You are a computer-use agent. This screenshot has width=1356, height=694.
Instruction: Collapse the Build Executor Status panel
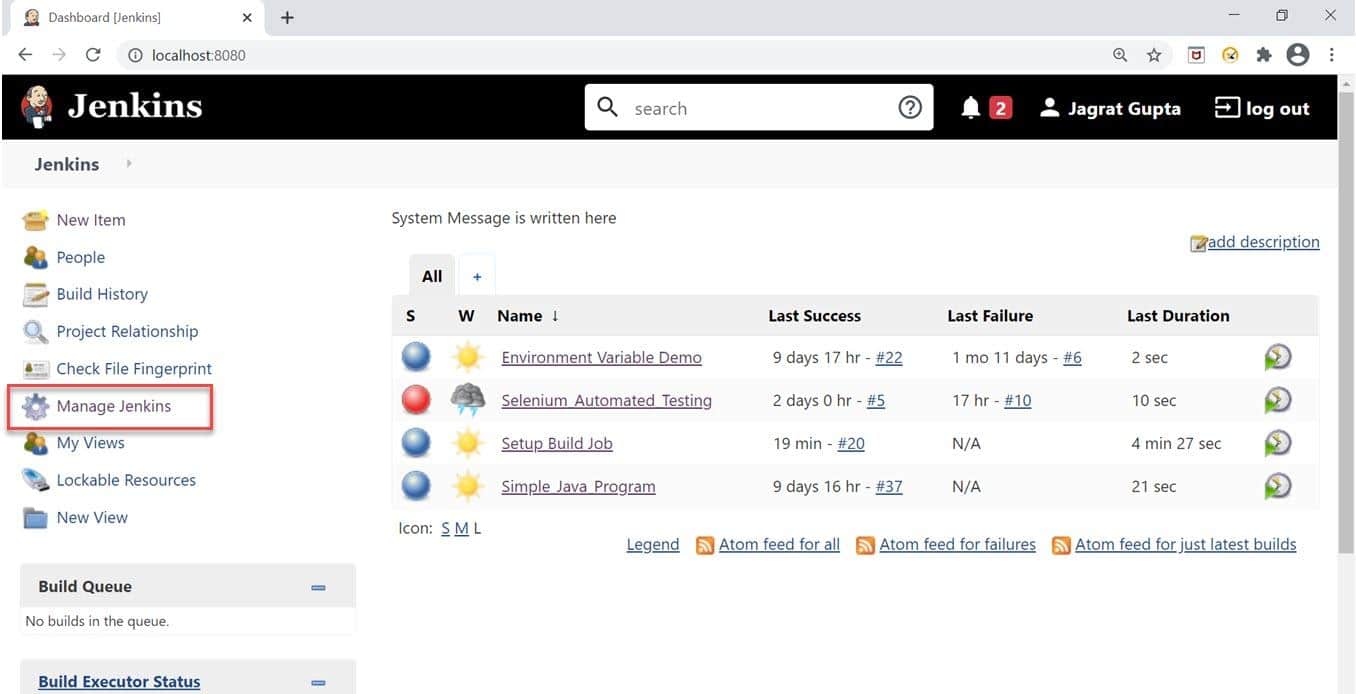[x=318, y=682]
